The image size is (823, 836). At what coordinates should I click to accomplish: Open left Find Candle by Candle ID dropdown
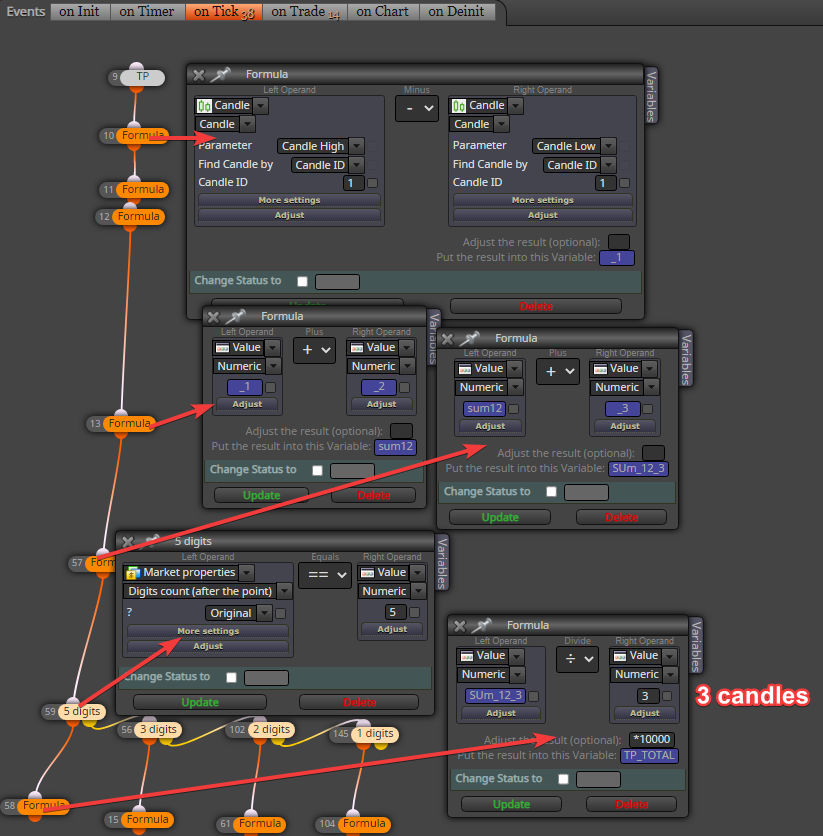[x=328, y=165]
